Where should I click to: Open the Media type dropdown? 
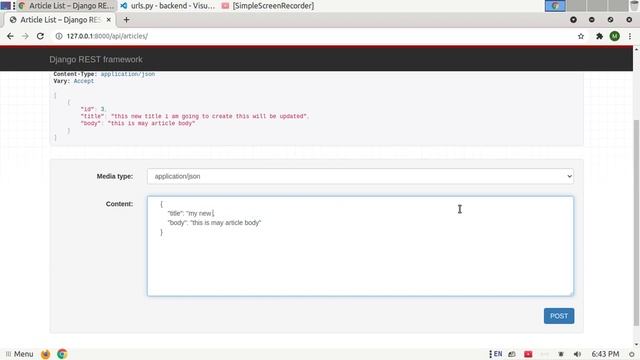tap(360, 176)
